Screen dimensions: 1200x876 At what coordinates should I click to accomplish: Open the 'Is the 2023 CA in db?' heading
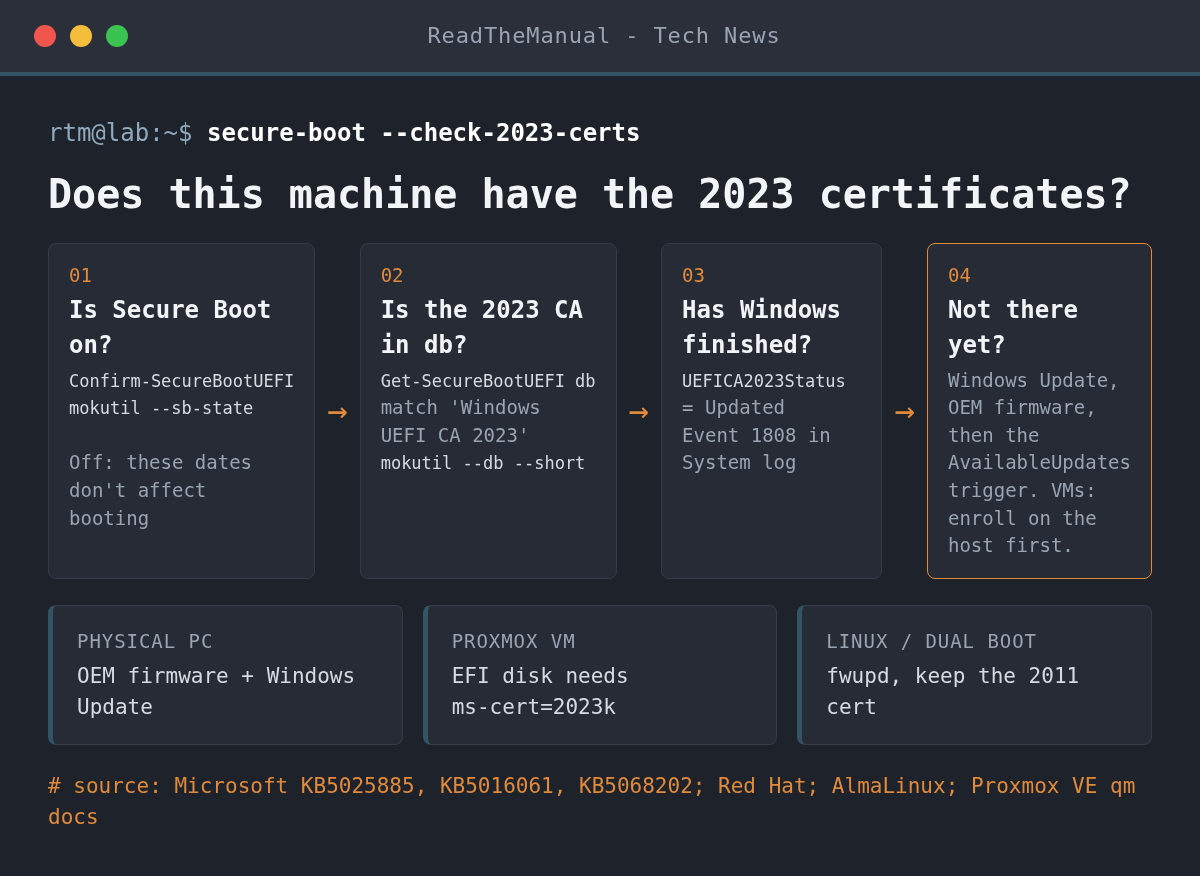click(481, 327)
